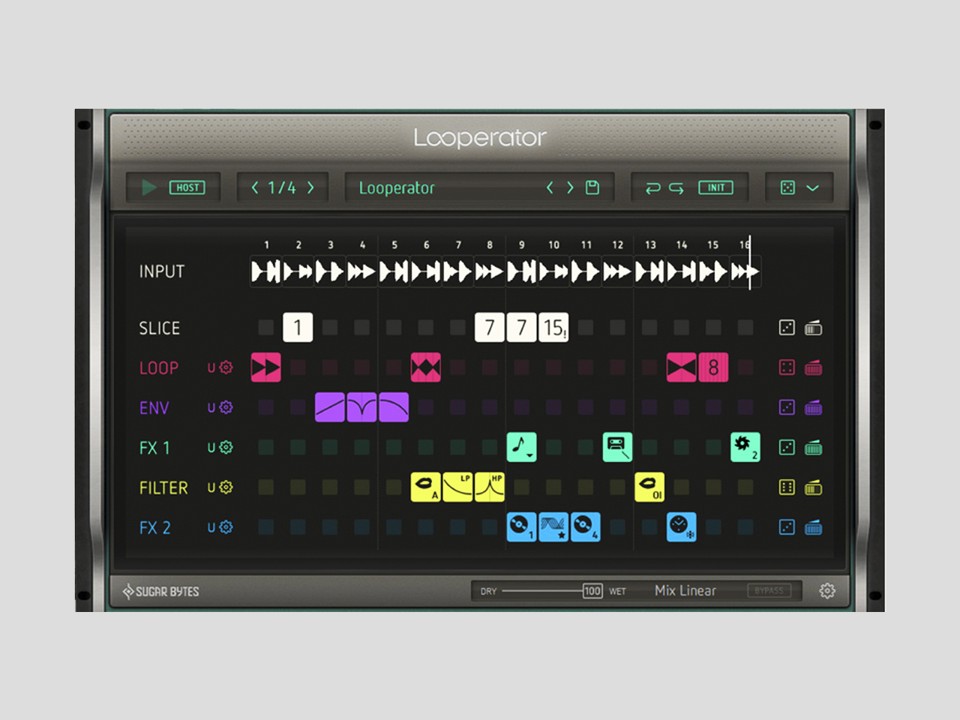Decrease step length left of 1/4

click(255, 187)
